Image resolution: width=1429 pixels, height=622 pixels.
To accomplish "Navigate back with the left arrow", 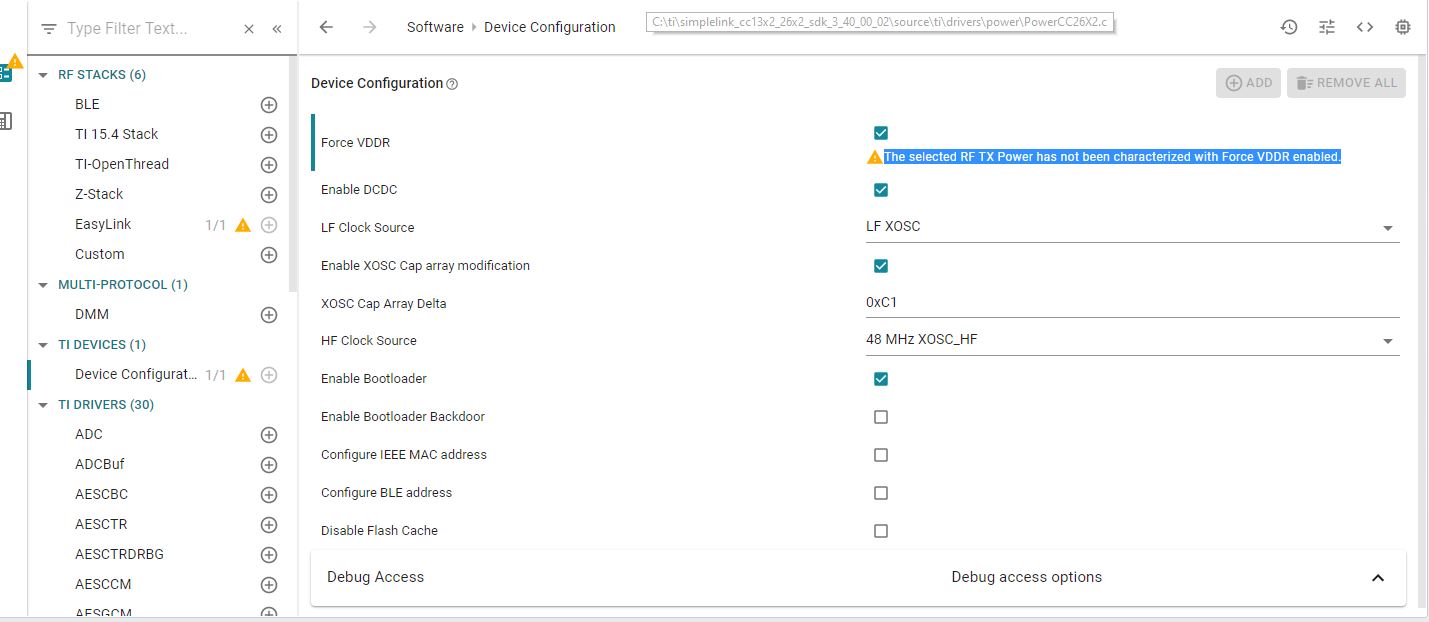I will (326, 27).
